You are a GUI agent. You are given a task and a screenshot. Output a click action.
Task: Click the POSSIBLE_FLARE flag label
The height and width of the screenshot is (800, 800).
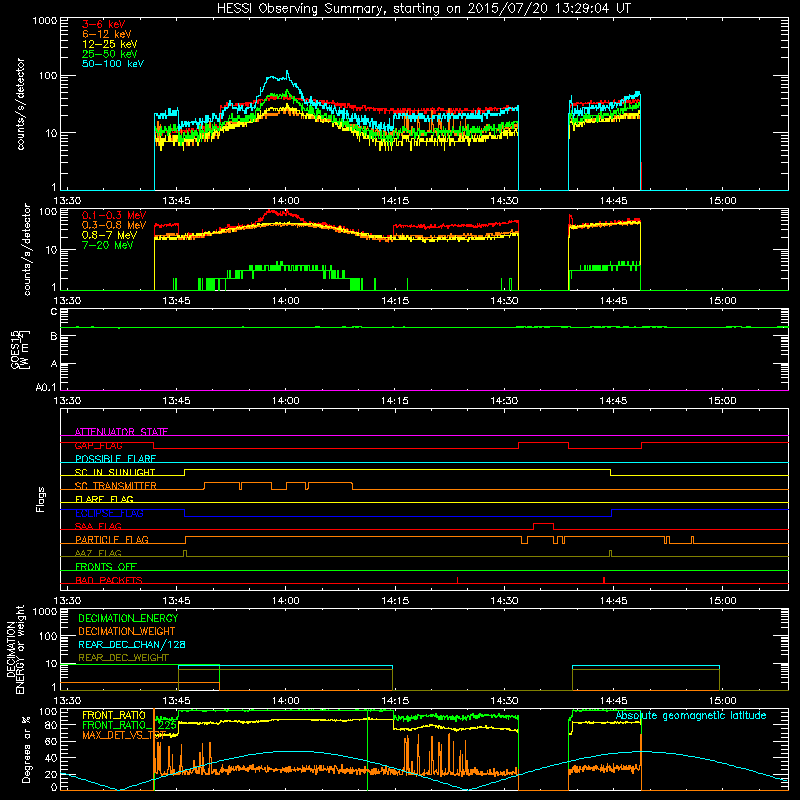115,459
